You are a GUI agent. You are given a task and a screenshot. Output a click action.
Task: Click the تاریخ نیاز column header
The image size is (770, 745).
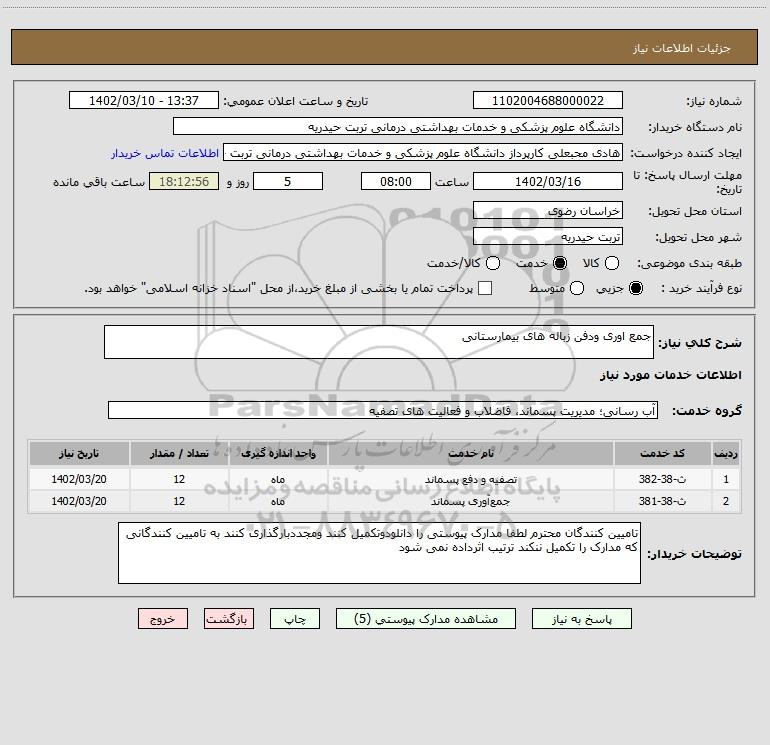coord(79,454)
